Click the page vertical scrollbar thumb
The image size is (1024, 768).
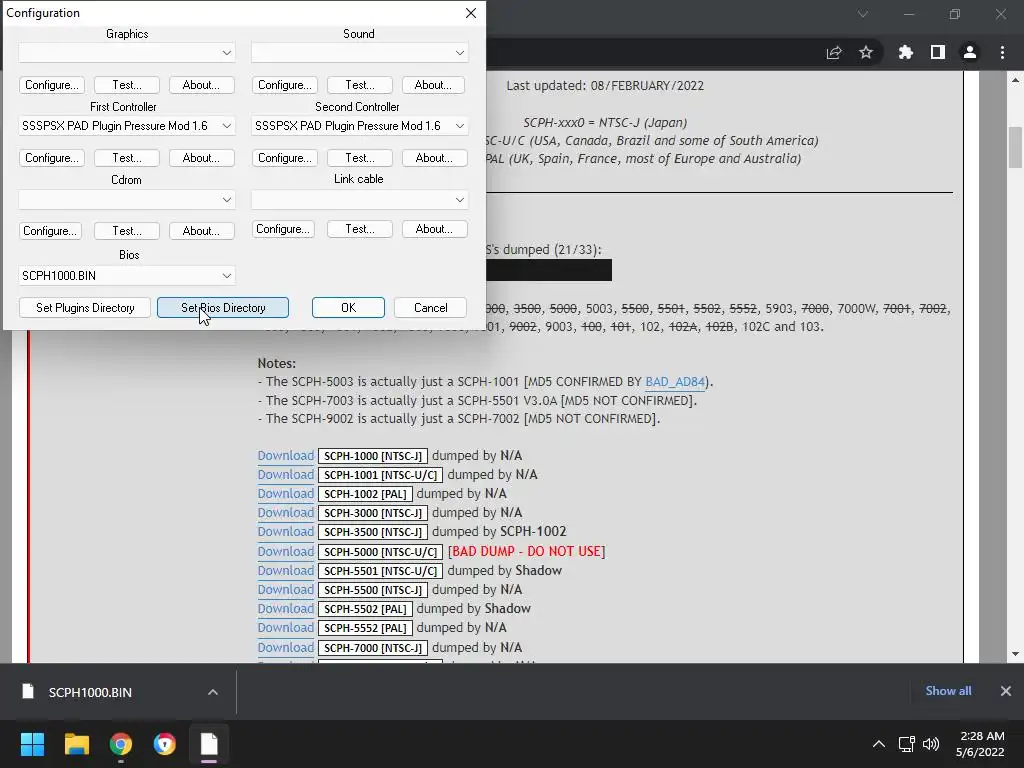[1016, 148]
